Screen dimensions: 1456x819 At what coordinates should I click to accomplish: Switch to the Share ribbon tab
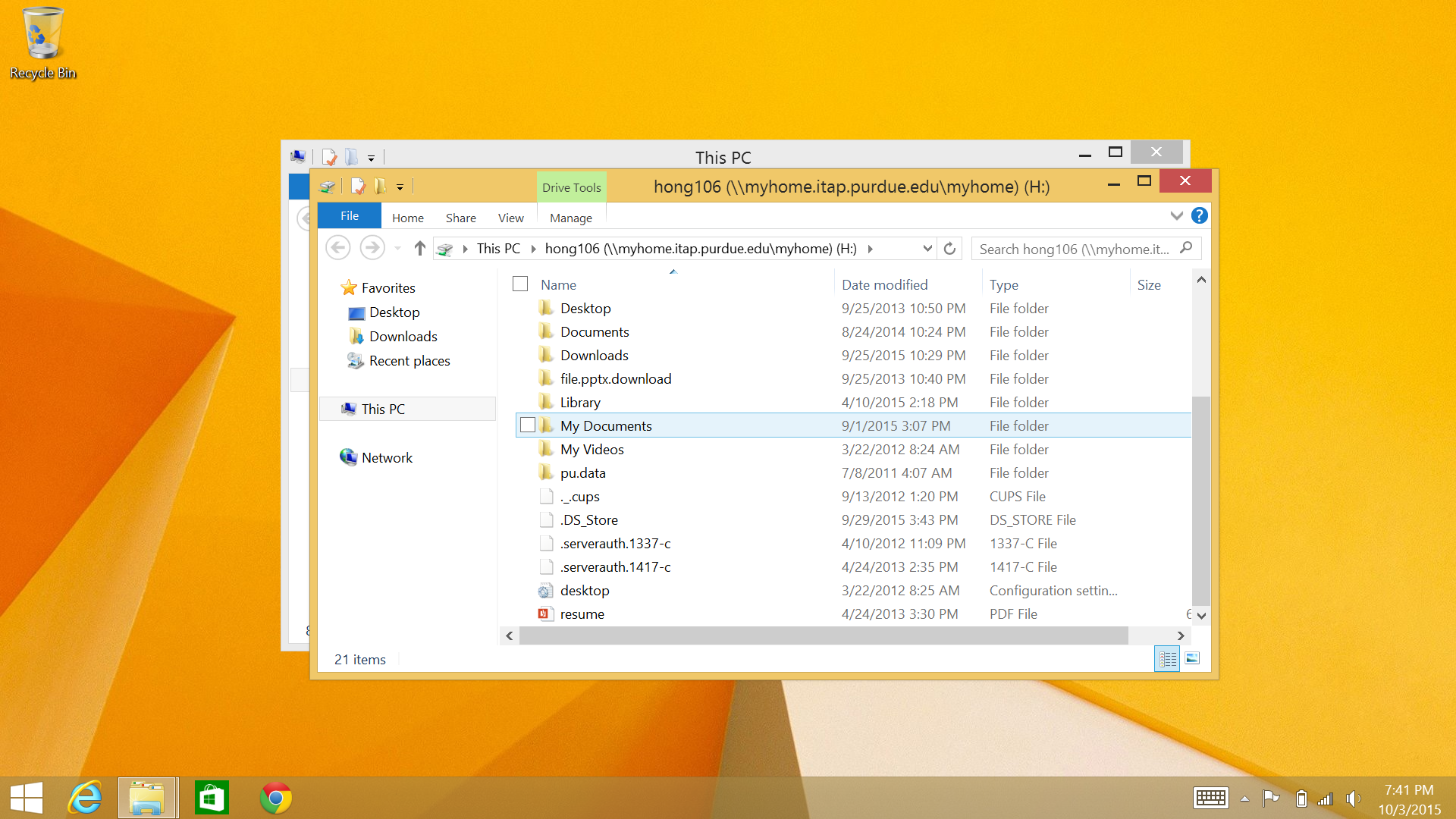461,218
